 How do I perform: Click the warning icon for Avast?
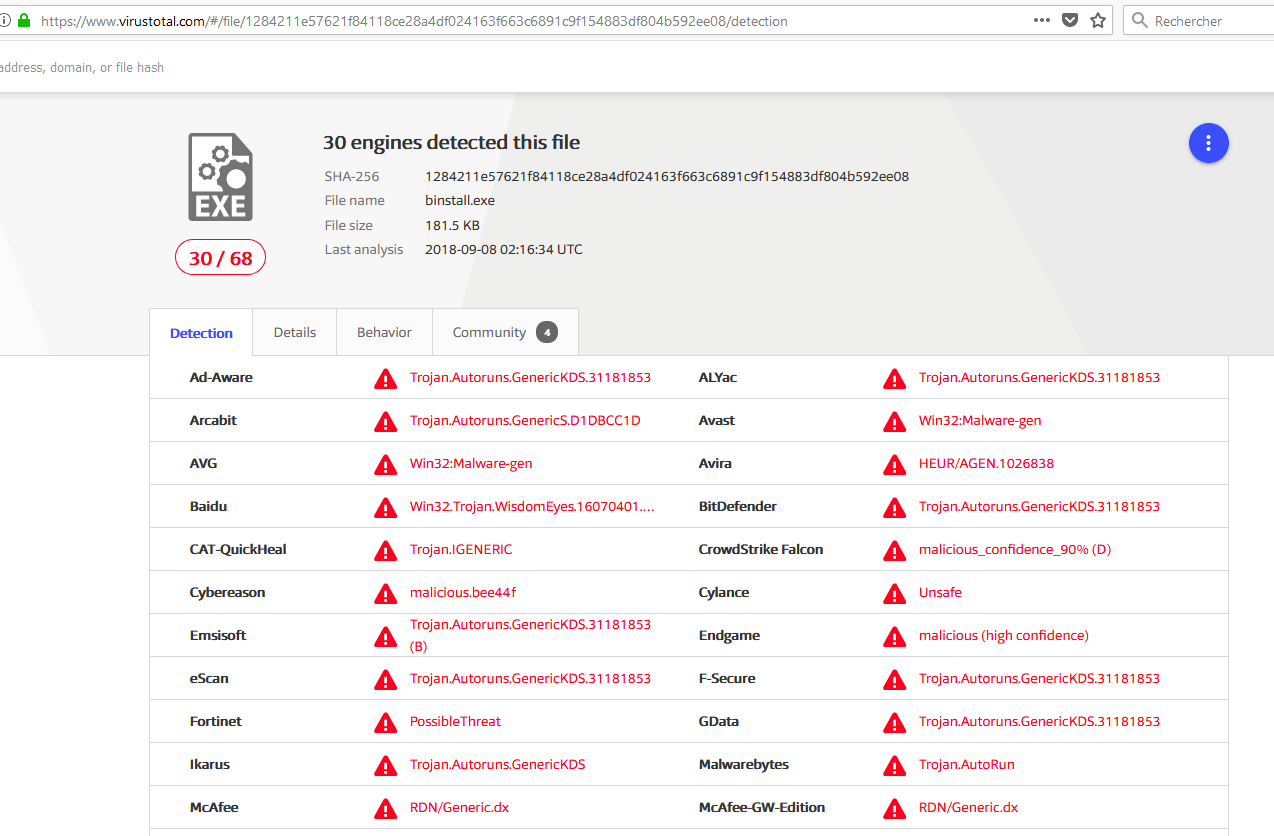point(894,421)
